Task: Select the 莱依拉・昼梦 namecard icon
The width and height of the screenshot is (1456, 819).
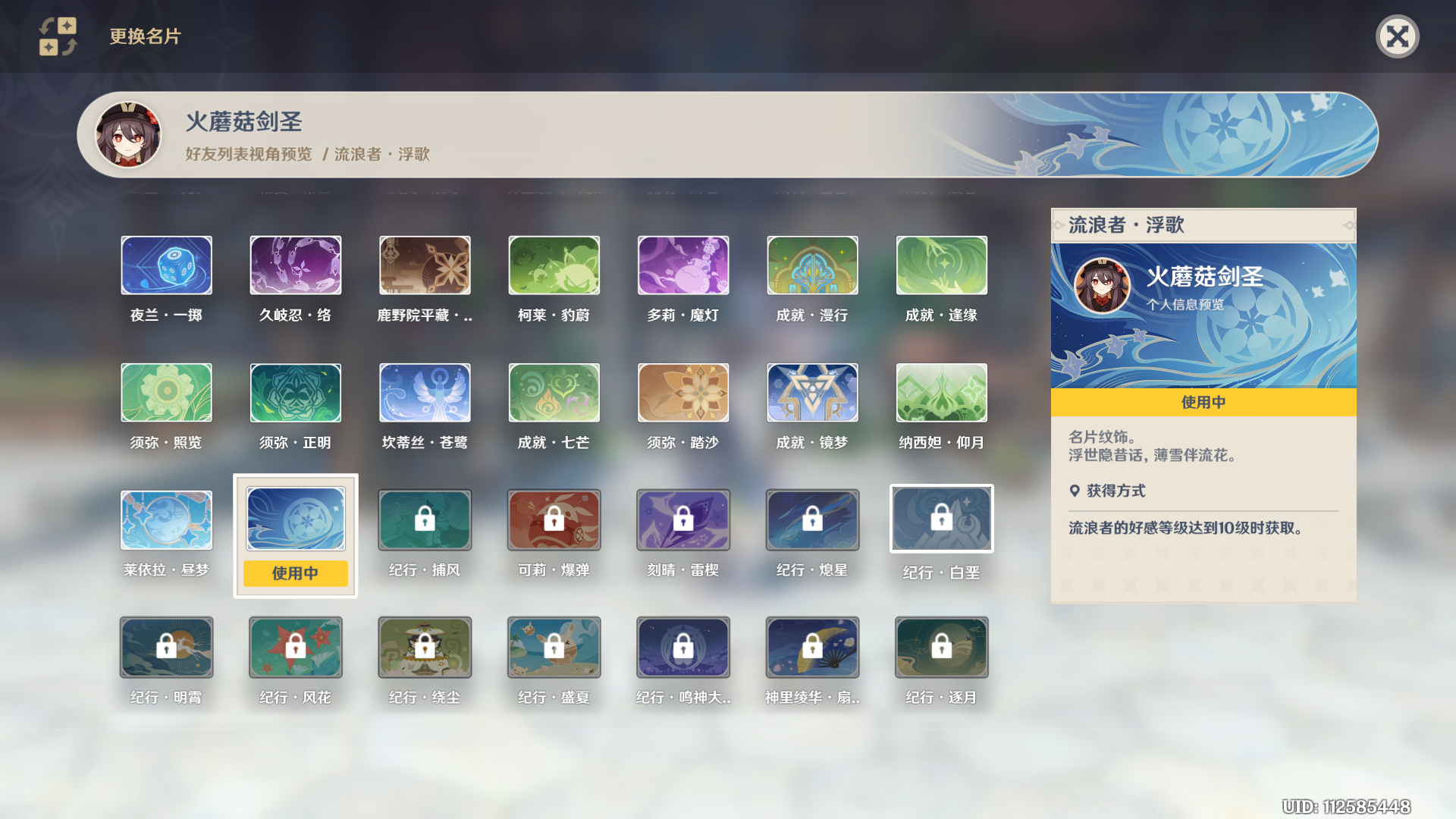Action: tap(166, 520)
